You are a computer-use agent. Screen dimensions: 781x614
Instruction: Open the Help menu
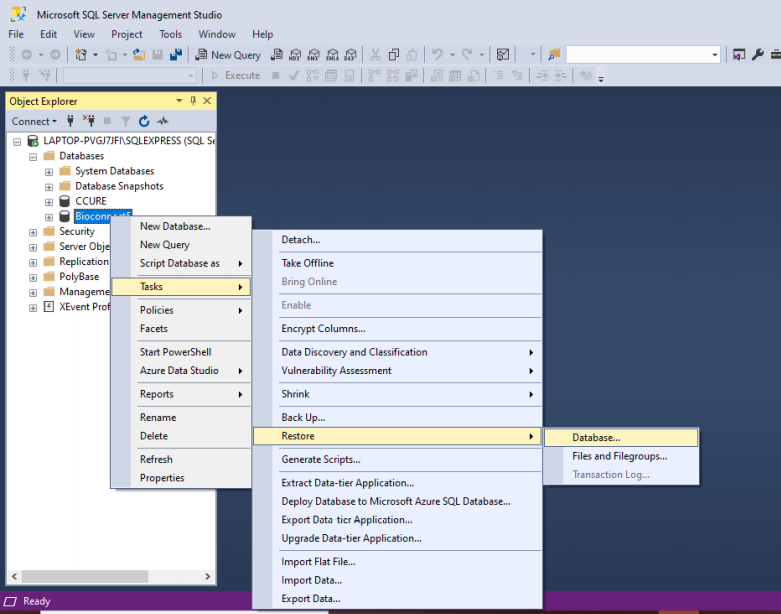[262, 34]
